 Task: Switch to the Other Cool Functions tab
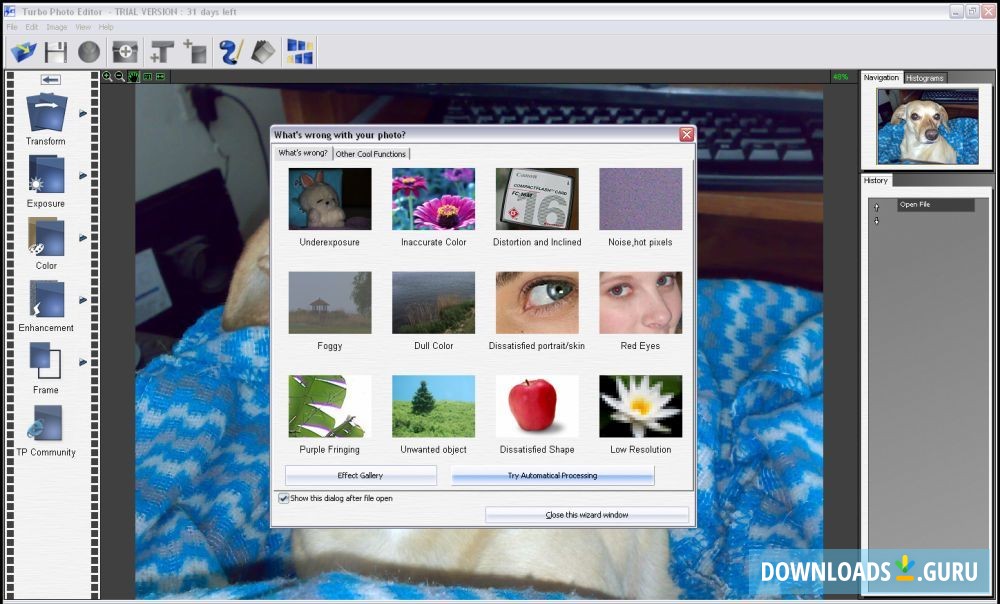(x=371, y=154)
